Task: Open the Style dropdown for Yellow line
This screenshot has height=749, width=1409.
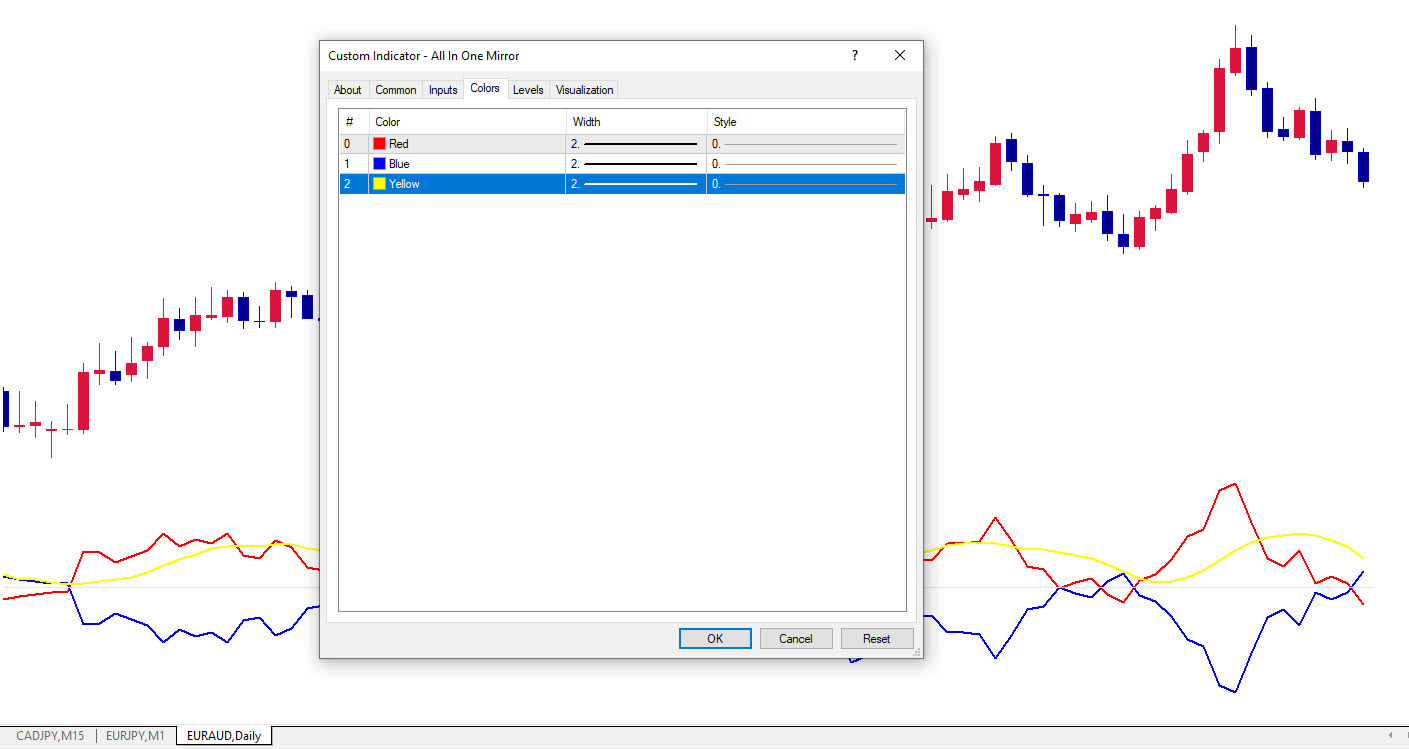Action: pos(805,184)
